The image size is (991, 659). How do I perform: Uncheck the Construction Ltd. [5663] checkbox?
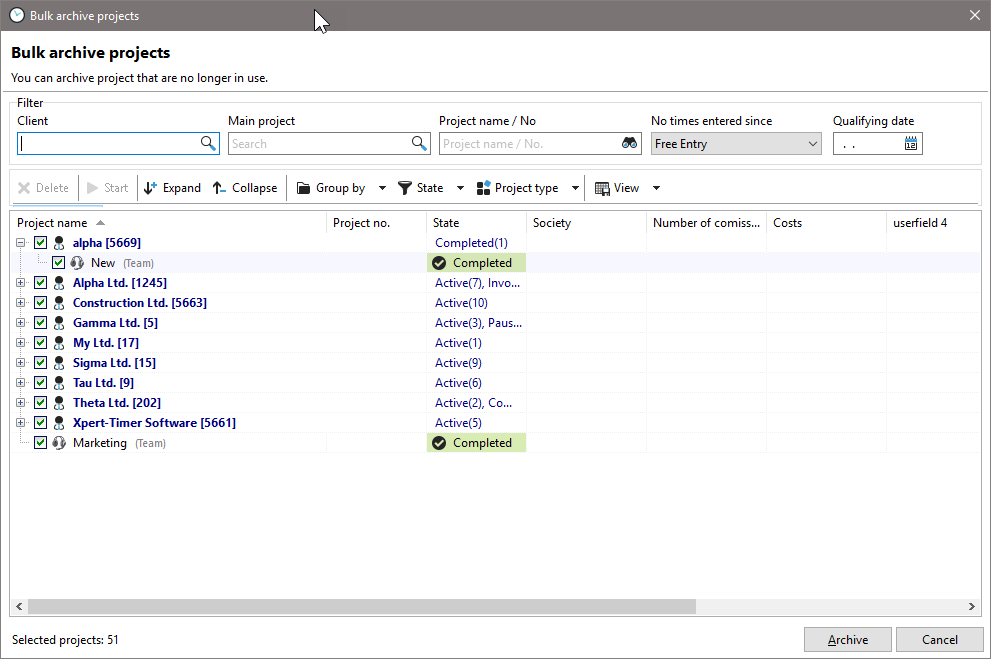[x=40, y=303]
